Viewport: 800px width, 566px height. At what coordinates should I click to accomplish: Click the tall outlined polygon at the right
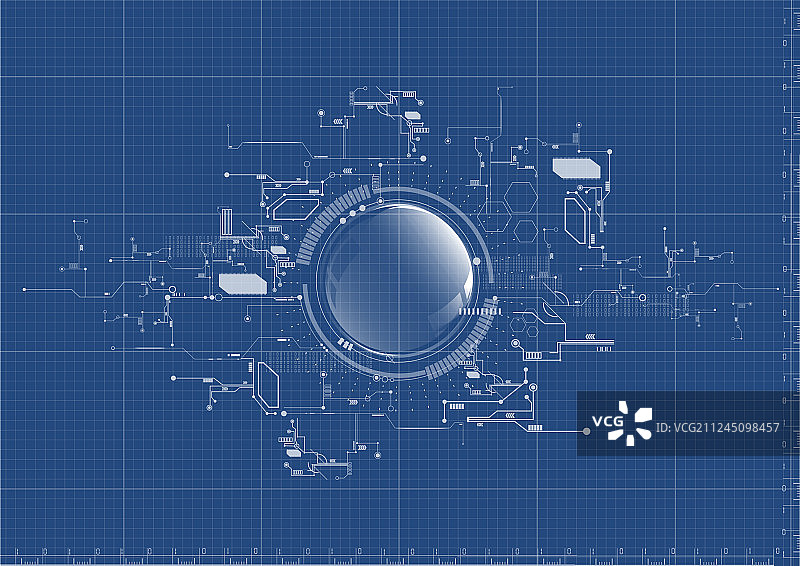pos(576,221)
